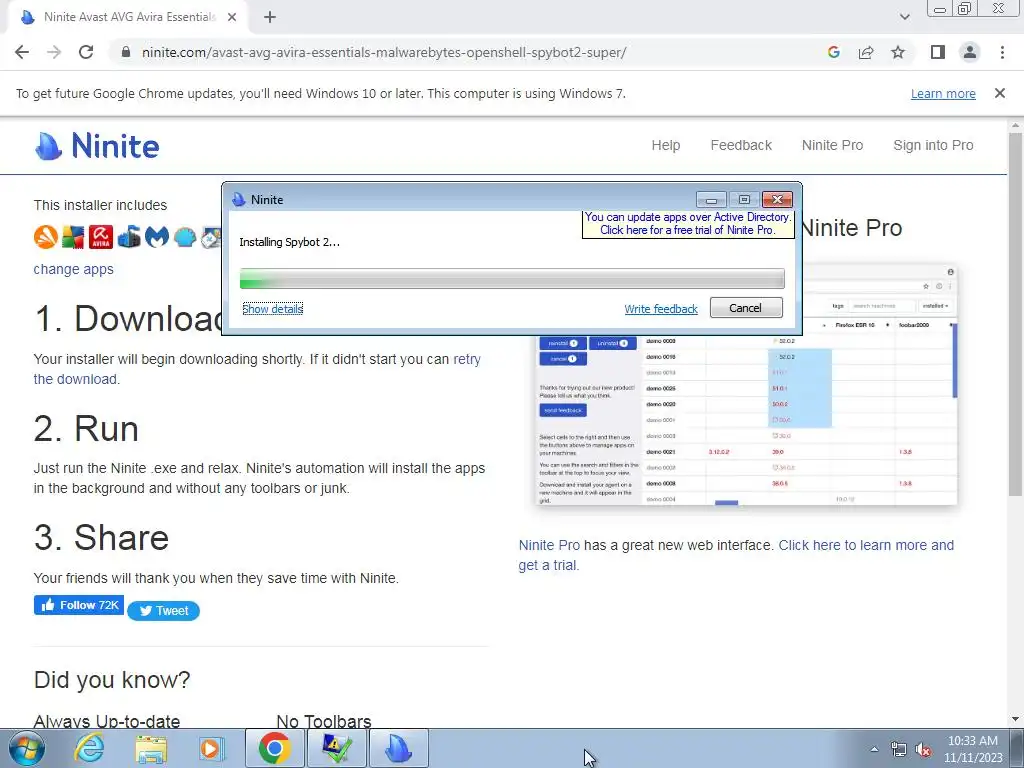This screenshot has height=768, width=1024.
Task: Click here to learn more and get a trial
Action: point(736,555)
